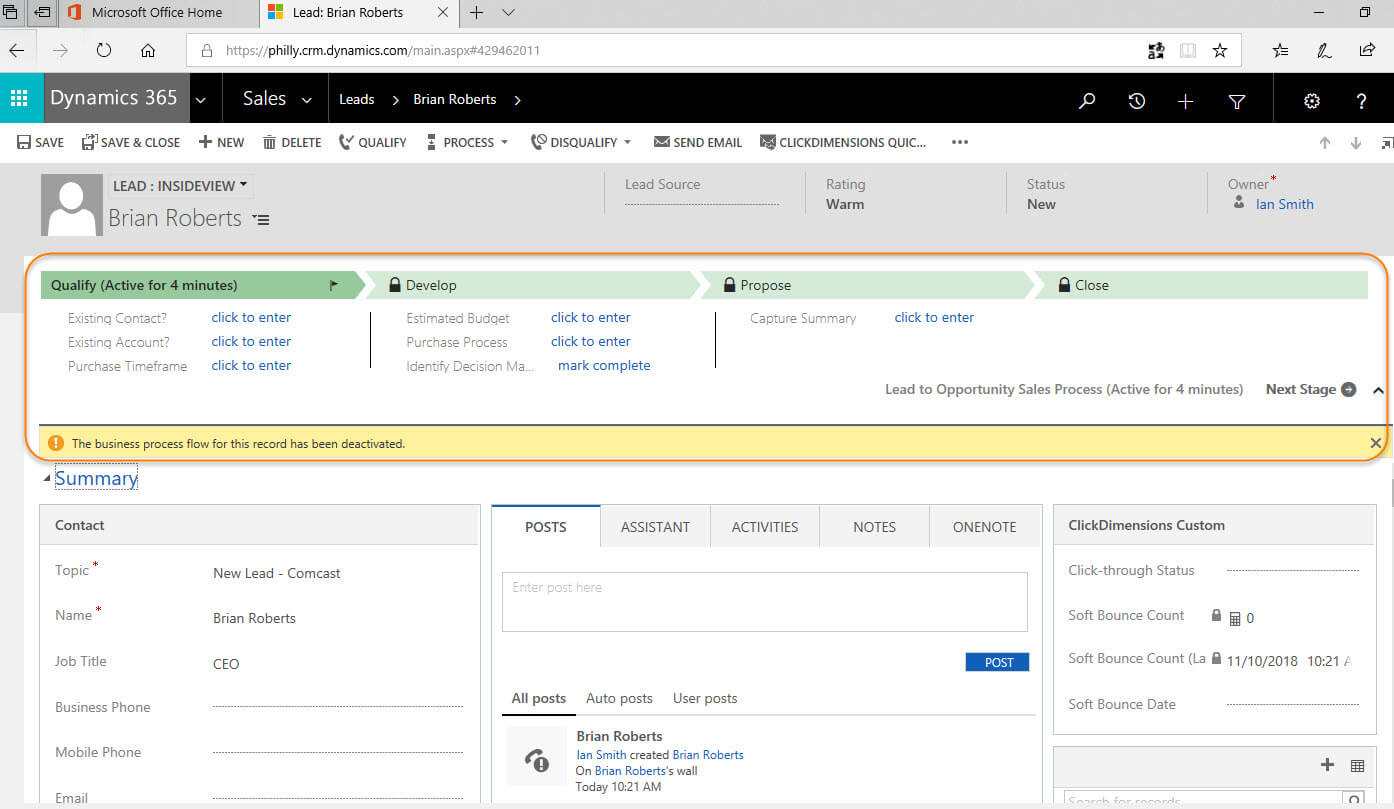Open the grid view icon beside the plus
This screenshot has width=1394, height=809.
tap(1357, 766)
